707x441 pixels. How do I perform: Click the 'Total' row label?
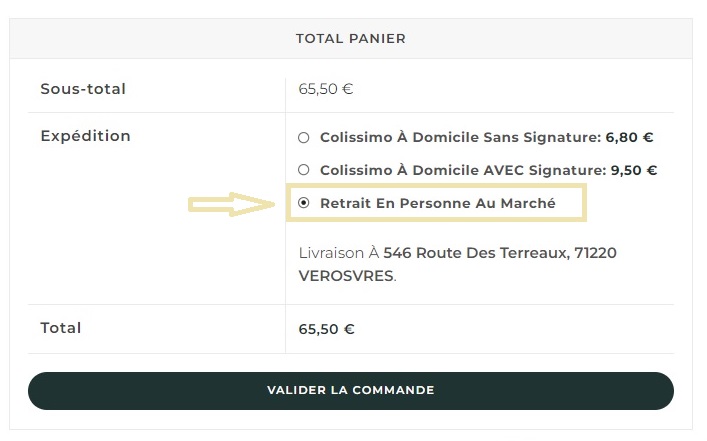61,328
